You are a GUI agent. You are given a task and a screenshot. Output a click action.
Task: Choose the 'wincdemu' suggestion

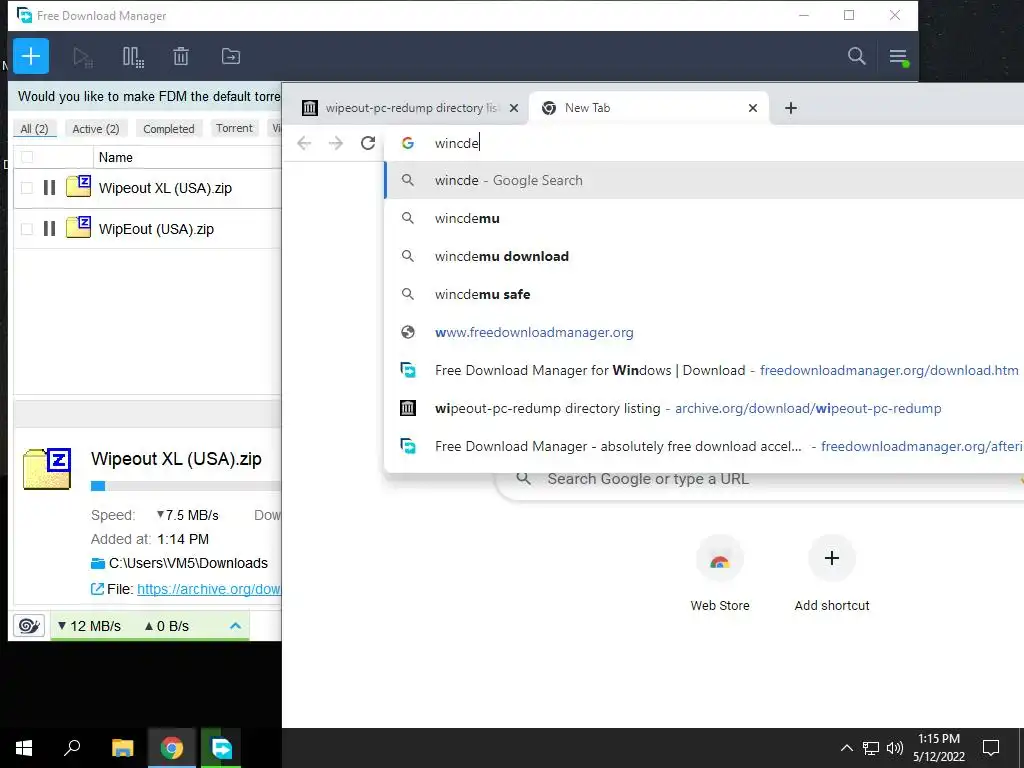coord(704,218)
